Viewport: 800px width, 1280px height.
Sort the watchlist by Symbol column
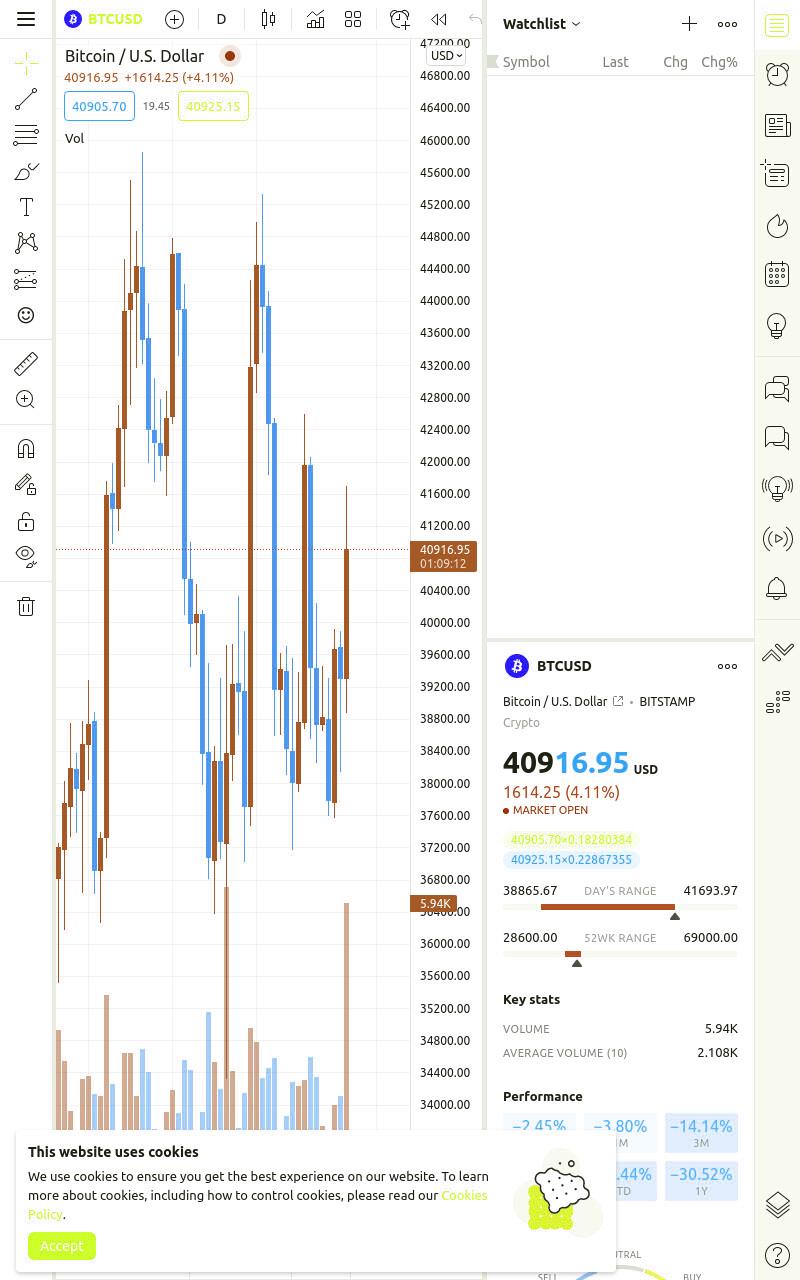pyautogui.click(x=526, y=62)
